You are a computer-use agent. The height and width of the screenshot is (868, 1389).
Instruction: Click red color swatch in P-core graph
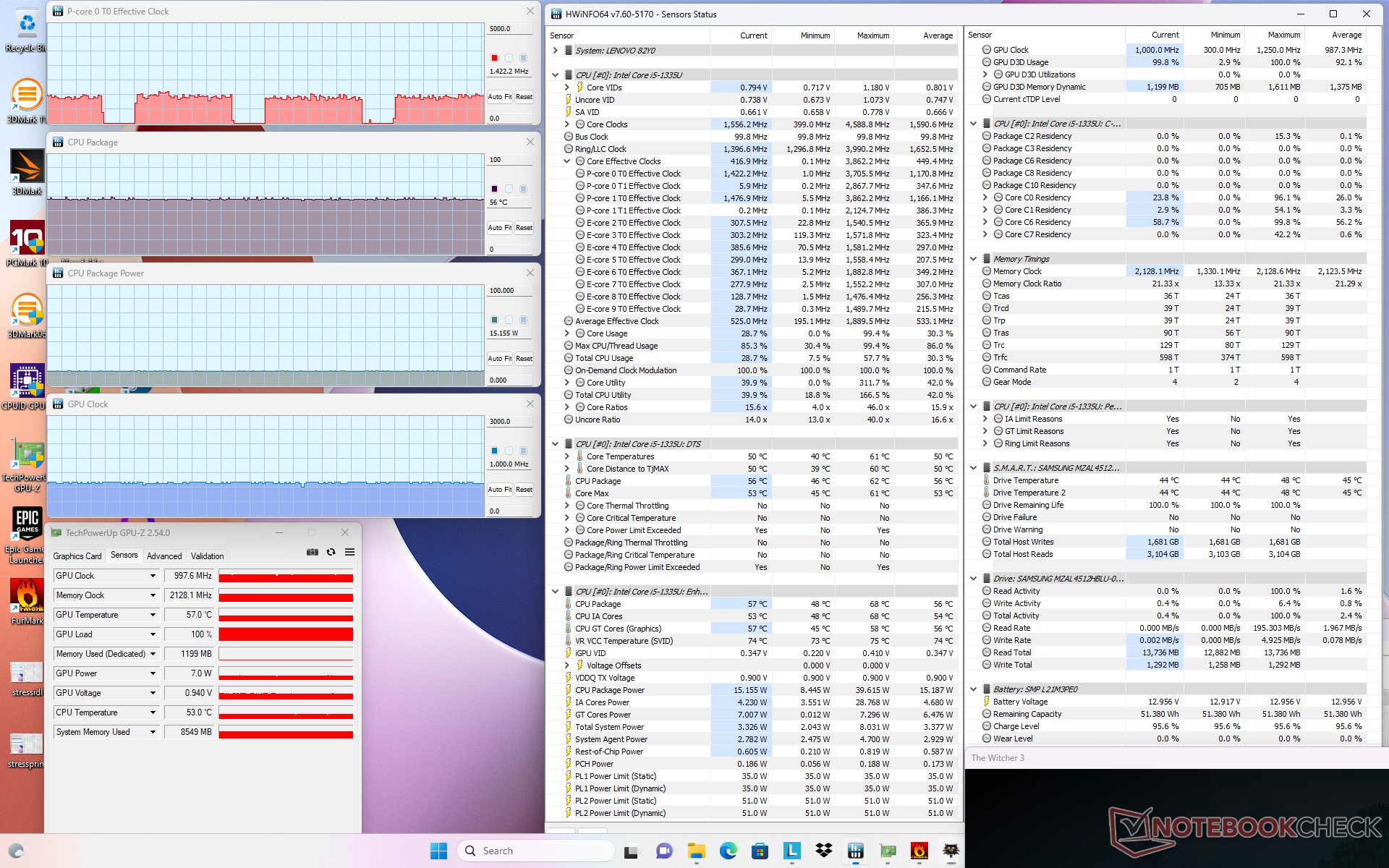495,58
